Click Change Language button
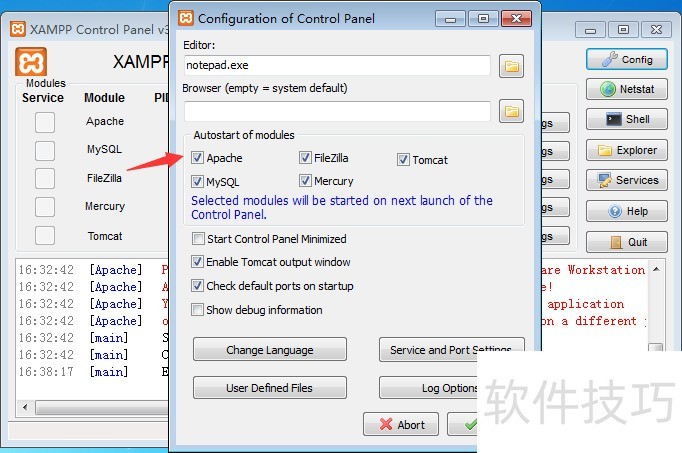This screenshot has height=453, width=682. (270, 350)
